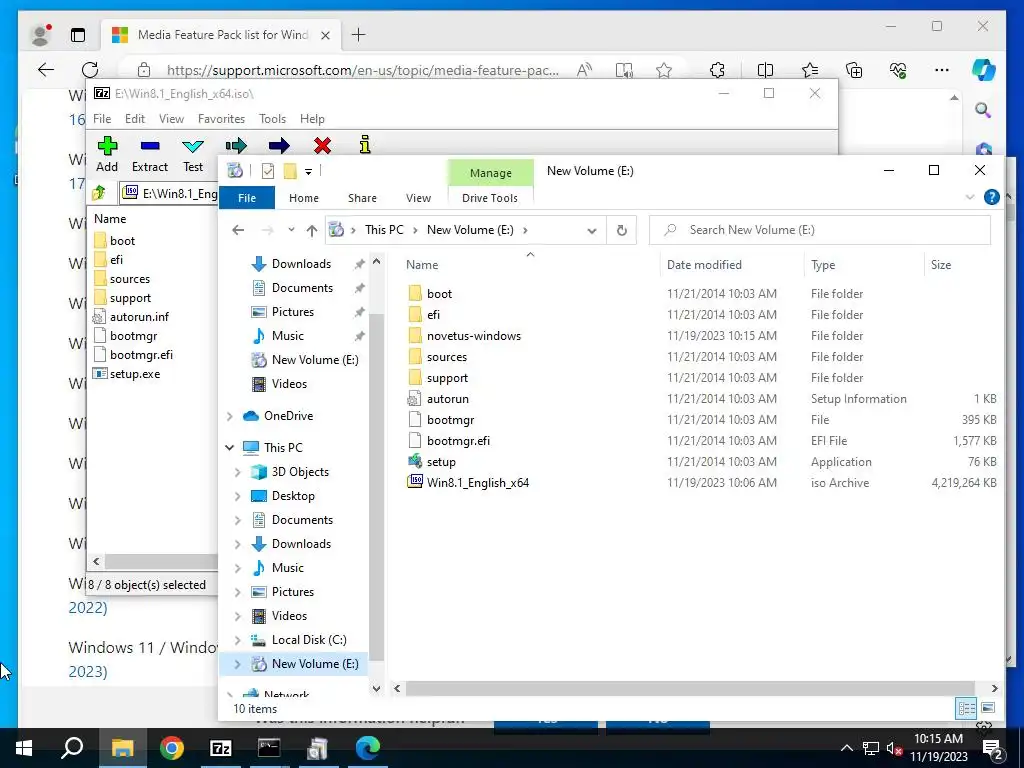Click Properties icon in Explorer quick access toolbar
This screenshot has width=1024, height=768.
[268, 171]
